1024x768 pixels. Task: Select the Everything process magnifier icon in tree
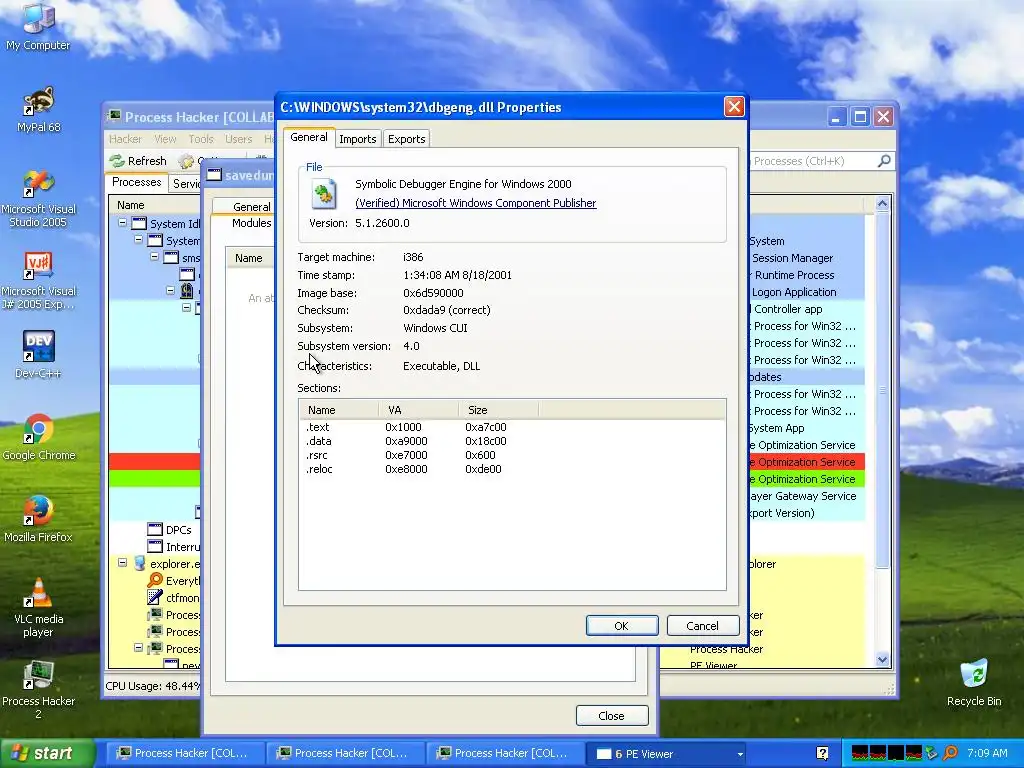(155, 581)
